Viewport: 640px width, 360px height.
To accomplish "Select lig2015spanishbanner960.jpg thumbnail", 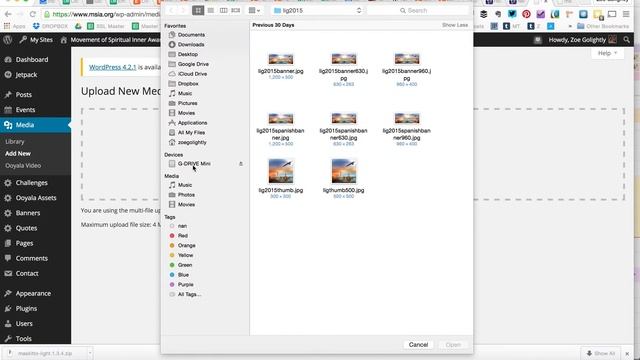I will [x=407, y=119].
